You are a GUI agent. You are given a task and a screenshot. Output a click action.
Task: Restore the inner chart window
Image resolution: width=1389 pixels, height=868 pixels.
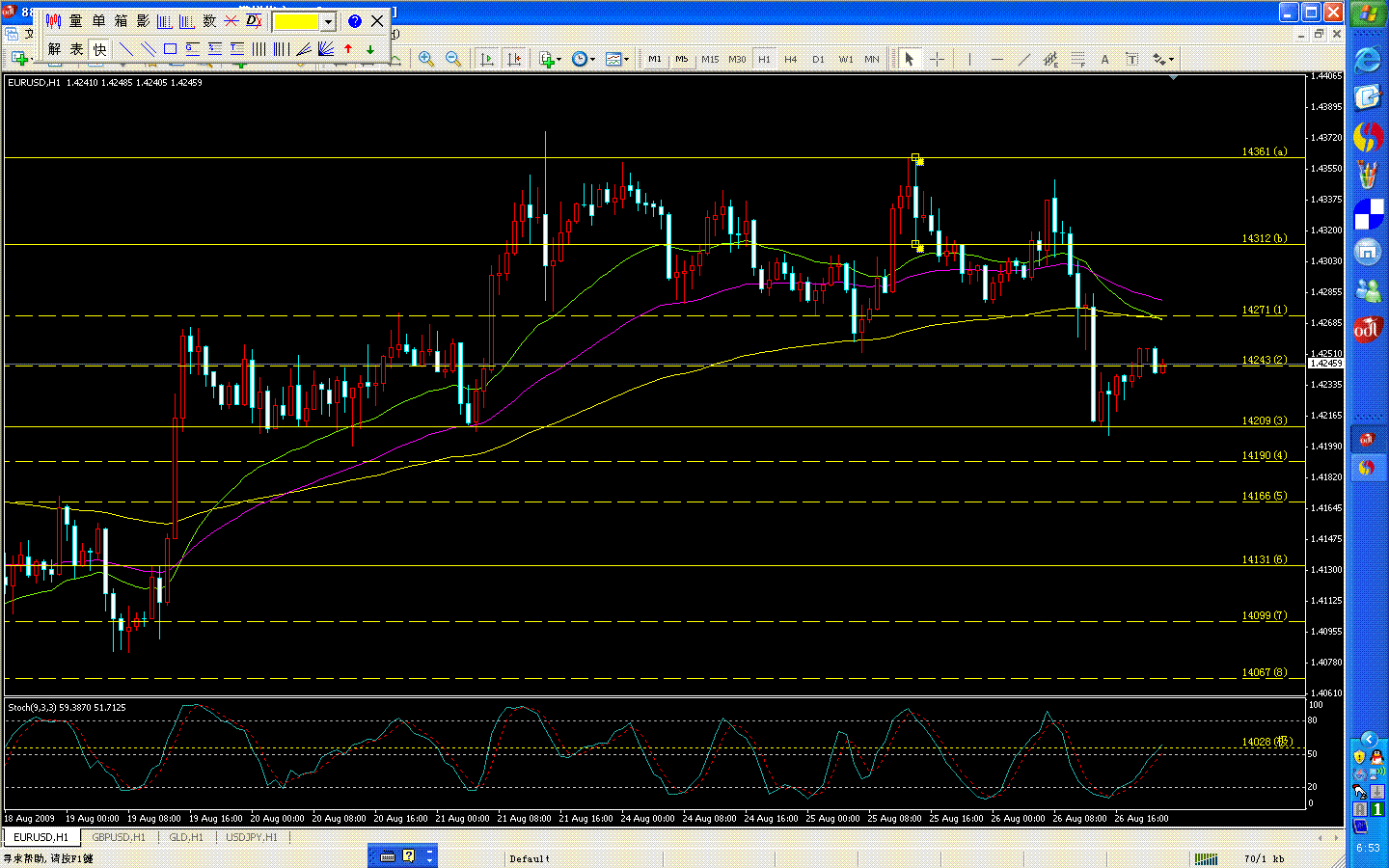pos(1319,34)
